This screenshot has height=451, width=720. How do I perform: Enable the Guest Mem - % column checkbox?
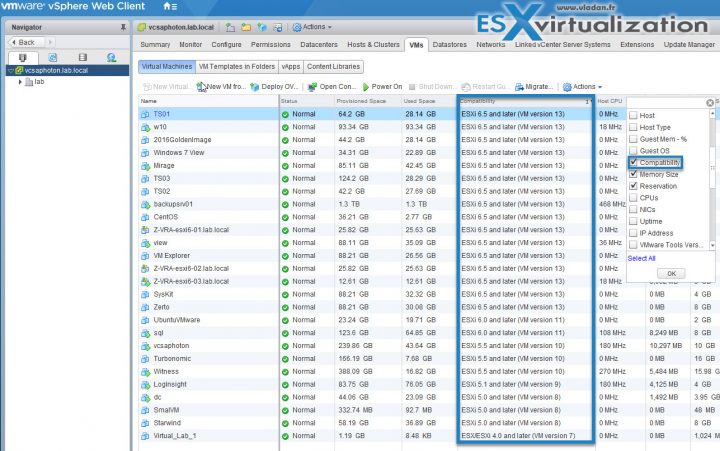[633, 139]
